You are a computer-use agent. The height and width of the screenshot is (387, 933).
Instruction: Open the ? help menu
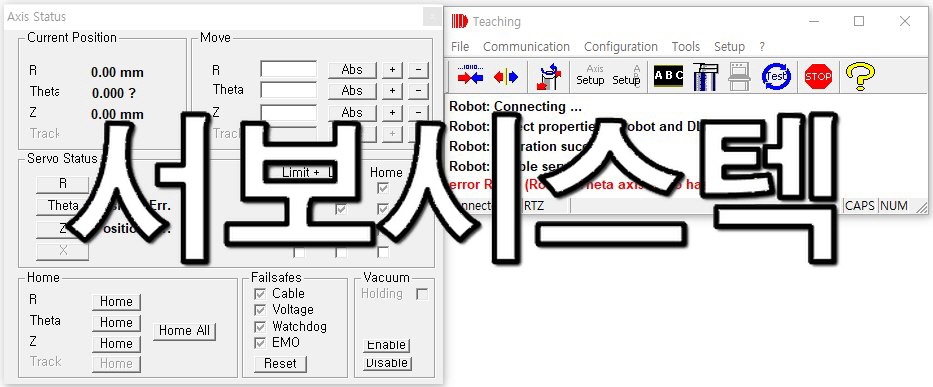(x=762, y=46)
